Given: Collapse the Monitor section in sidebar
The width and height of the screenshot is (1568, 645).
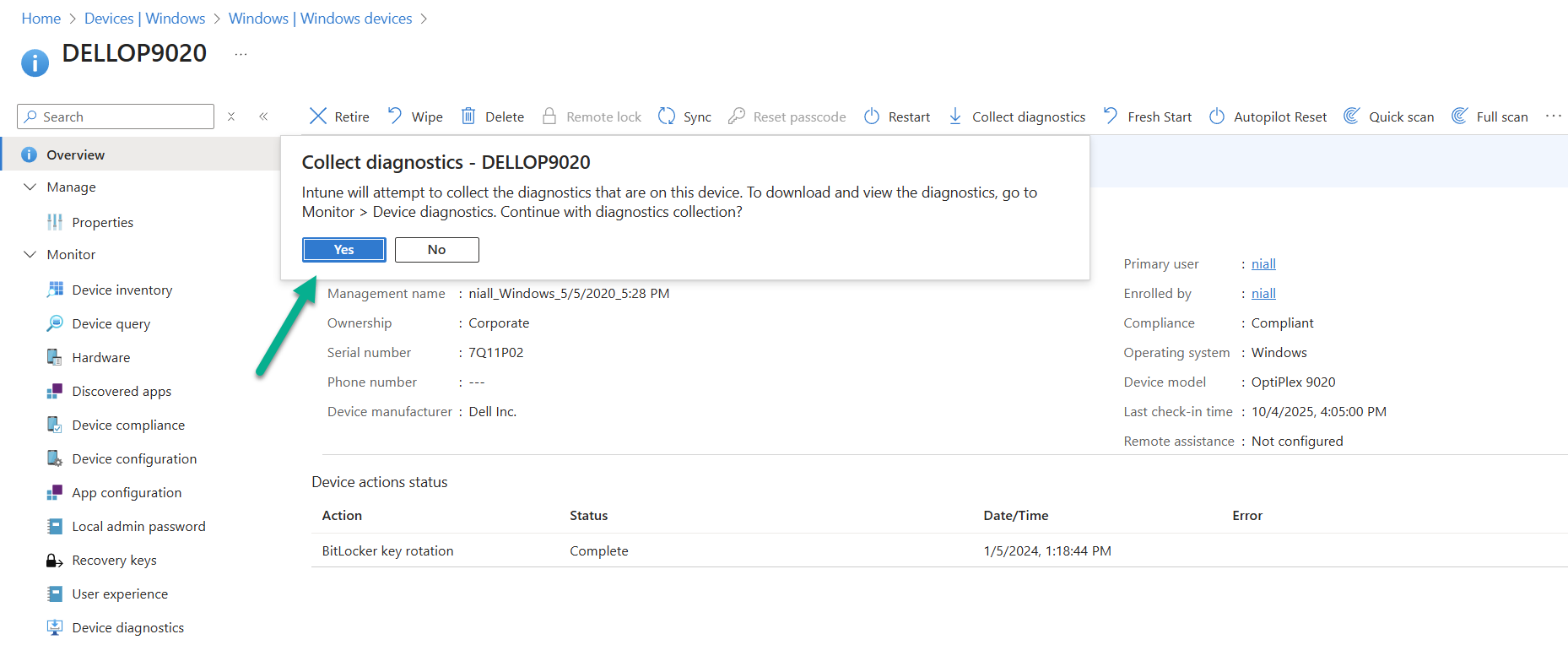Looking at the screenshot, I should [30, 254].
